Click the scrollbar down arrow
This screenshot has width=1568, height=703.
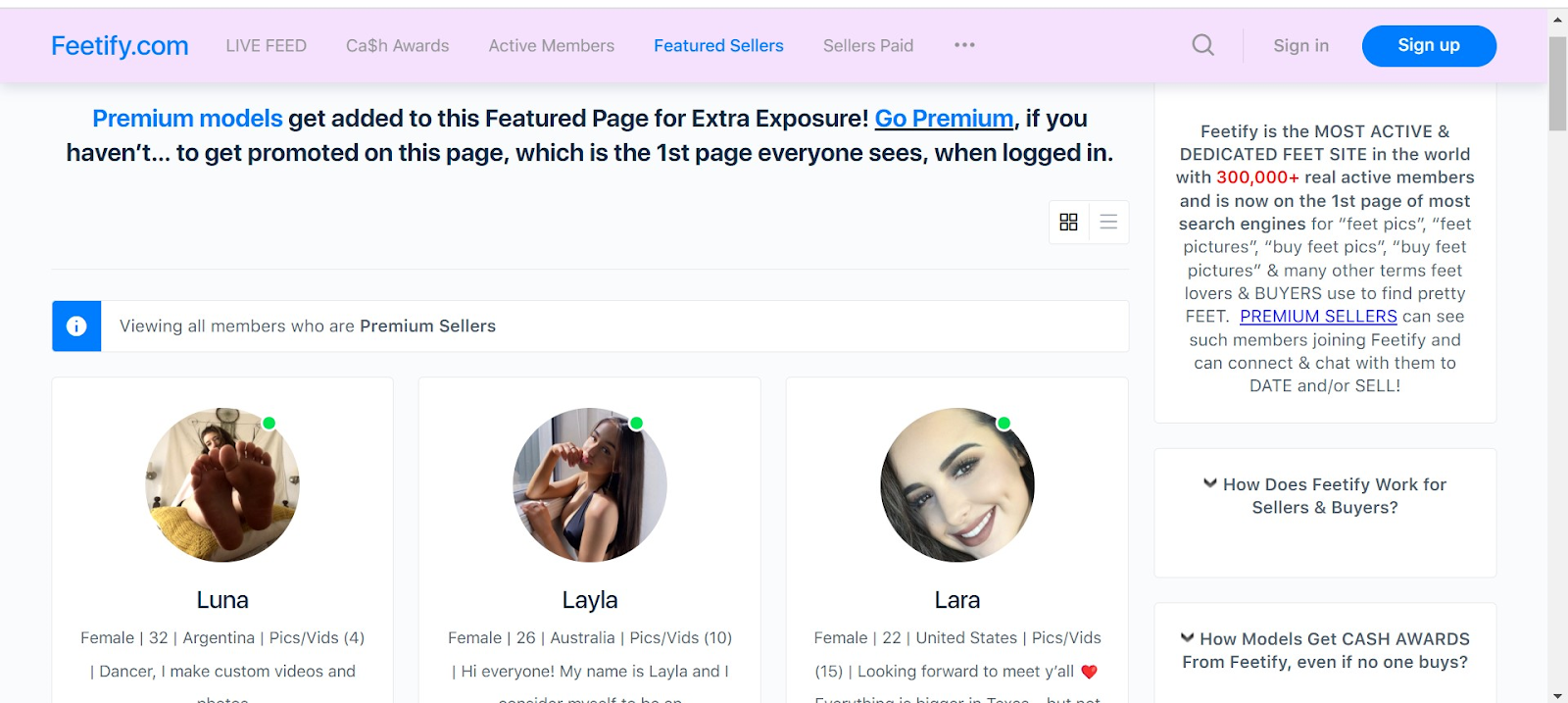(1557, 695)
